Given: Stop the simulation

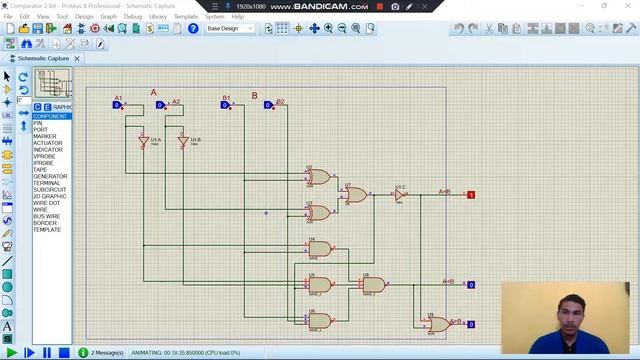Looking at the screenshot, I should [64, 353].
